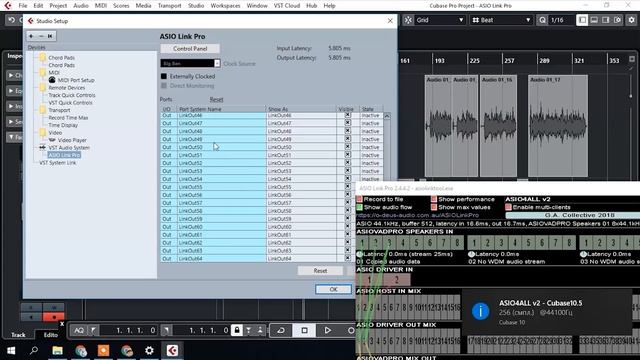Select VST System Link in the device tree
Screen dimensions: 640x360
pos(58,162)
